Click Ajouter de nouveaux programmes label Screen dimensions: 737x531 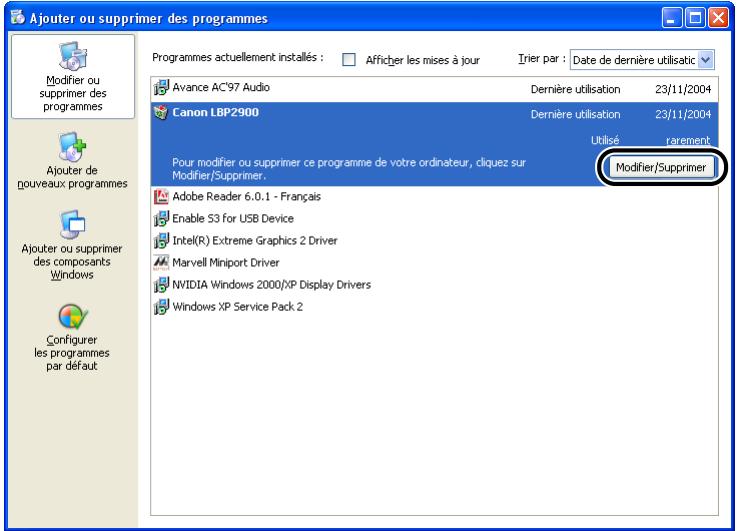(72, 177)
